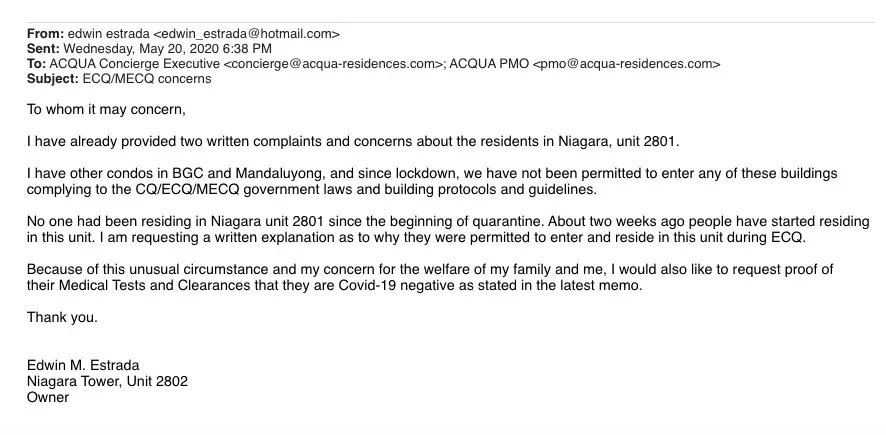Click the pmo@acqua-residences.com email address
Viewport: 886px width, 435px height.
coord(626,64)
